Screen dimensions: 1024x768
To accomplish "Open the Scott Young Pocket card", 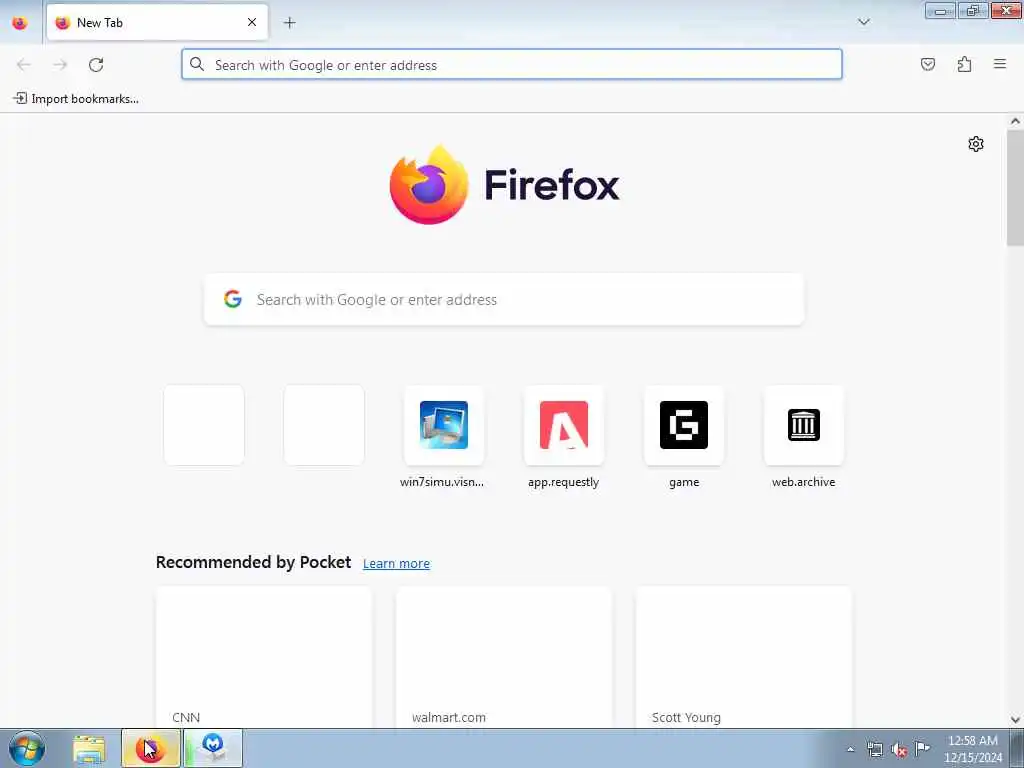I will pyautogui.click(x=744, y=657).
